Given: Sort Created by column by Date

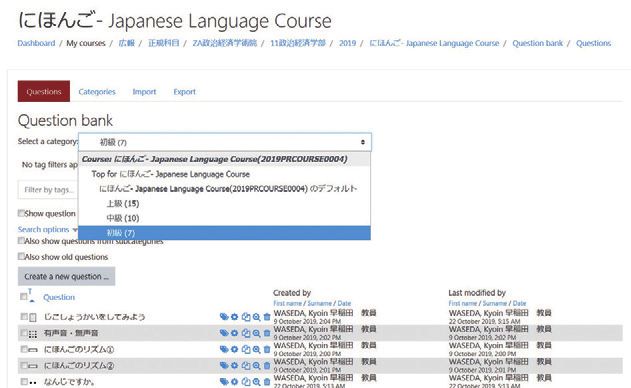Looking at the screenshot, I should (344, 303).
